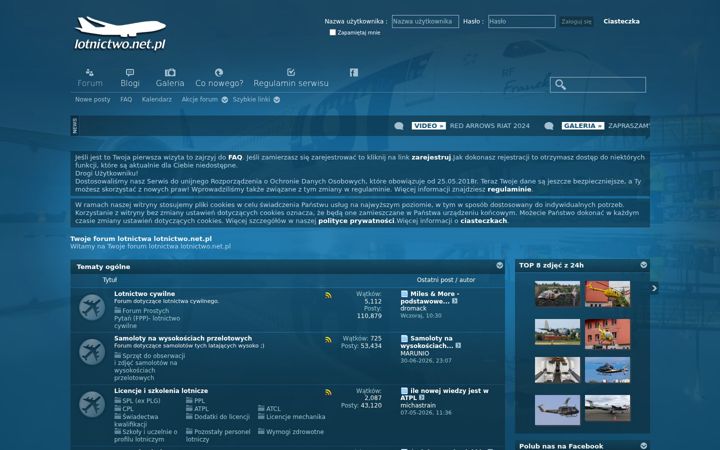This screenshot has height=450, width=720.
Task: Click the NEWS vertical label tab
Action: pos(75,126)
